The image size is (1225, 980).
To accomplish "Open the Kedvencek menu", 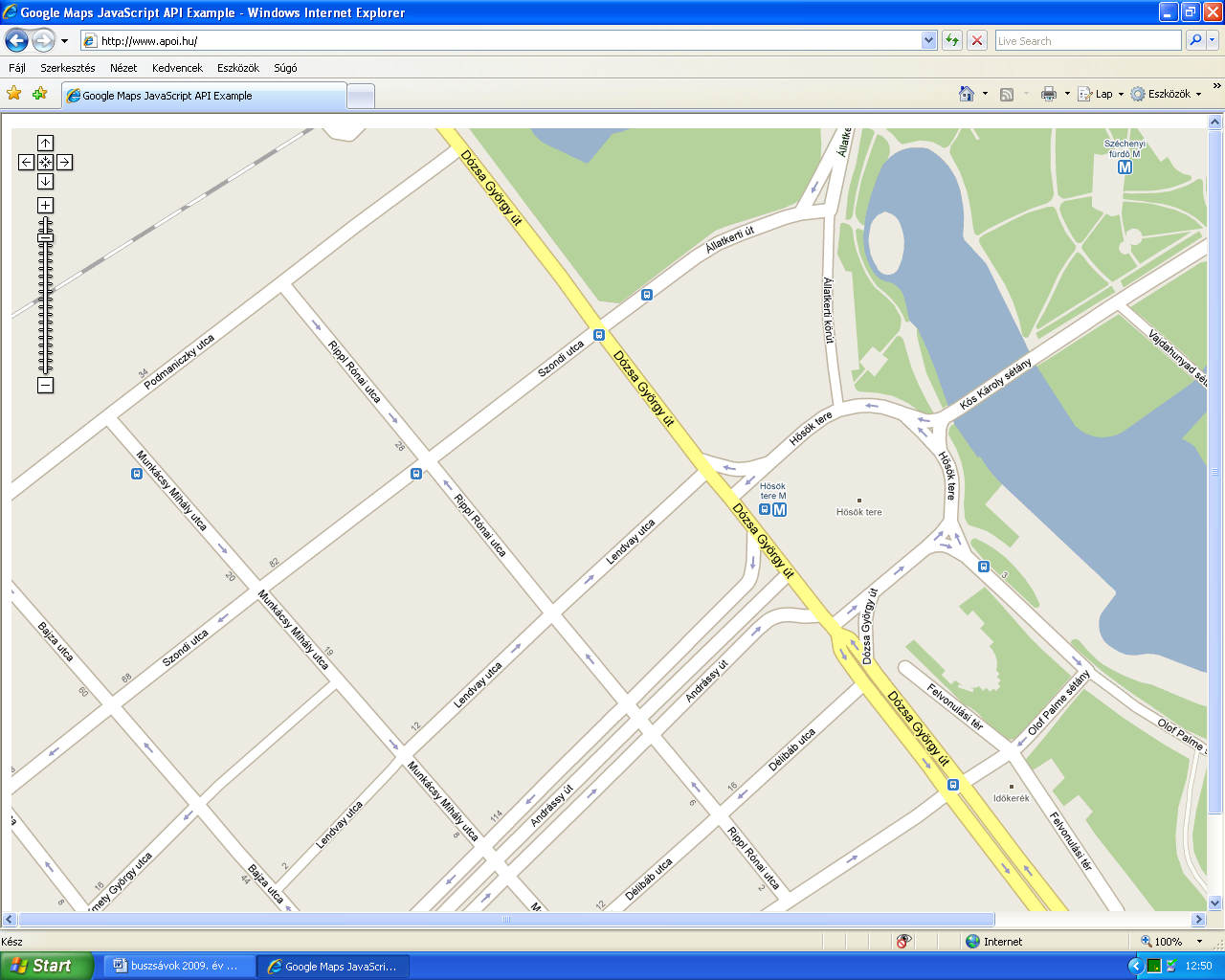I will point(177,68).
